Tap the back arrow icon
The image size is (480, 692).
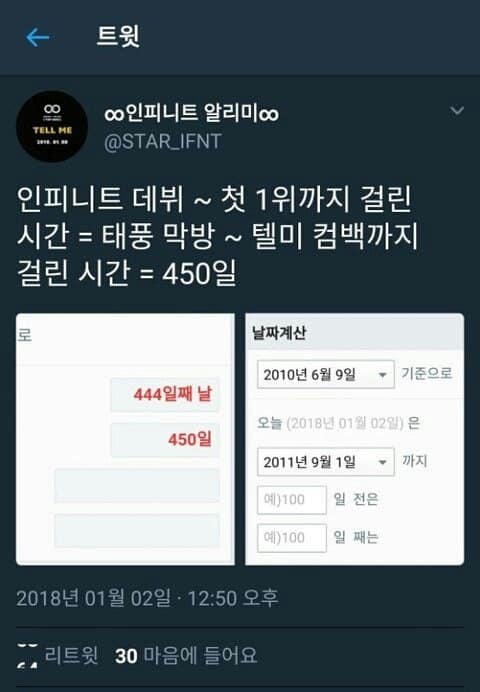(38, 37)
